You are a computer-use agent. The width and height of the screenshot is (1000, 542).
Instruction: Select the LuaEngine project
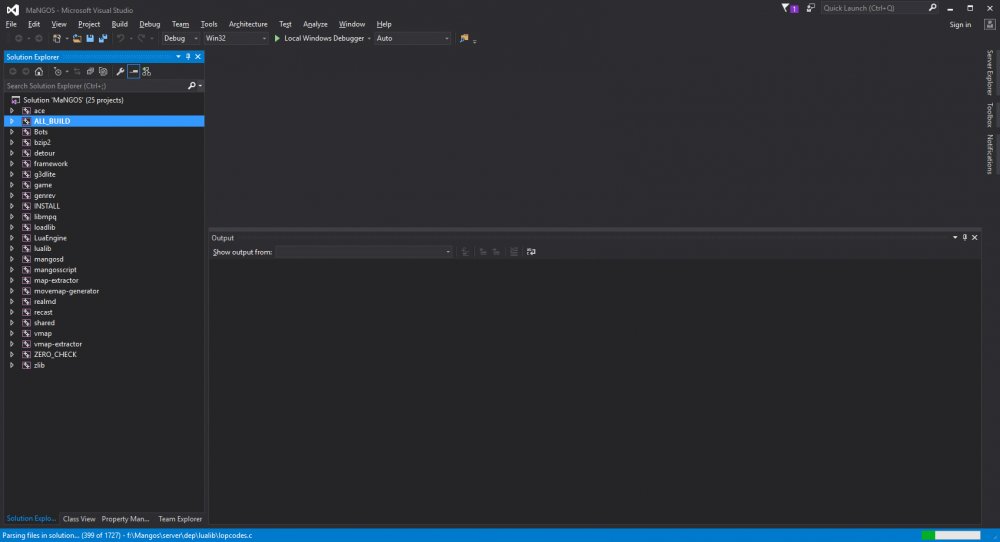[x=50, y=238]
